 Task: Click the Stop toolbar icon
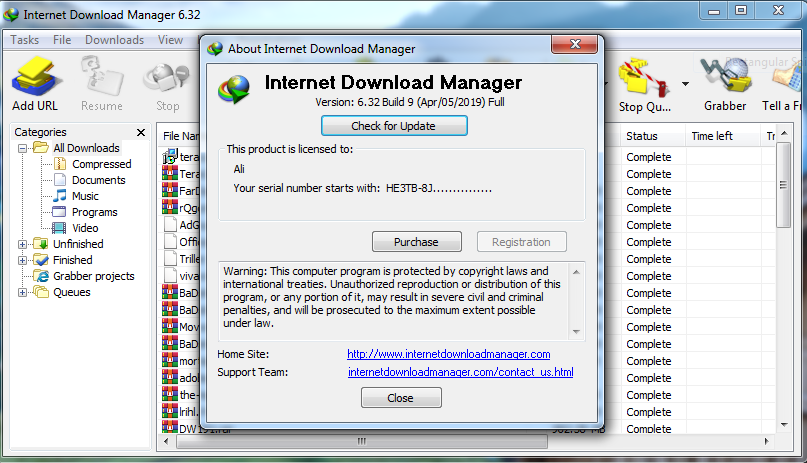click(167, 79)
